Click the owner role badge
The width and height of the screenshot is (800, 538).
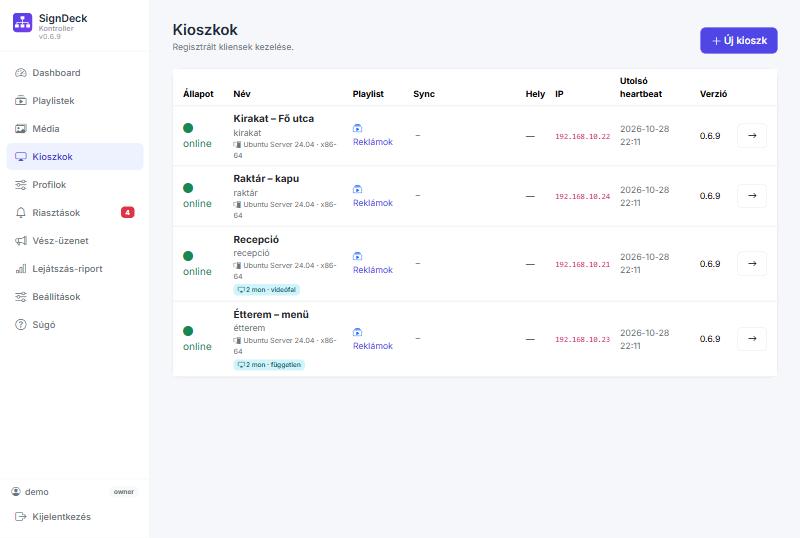(x=124, y=492)
